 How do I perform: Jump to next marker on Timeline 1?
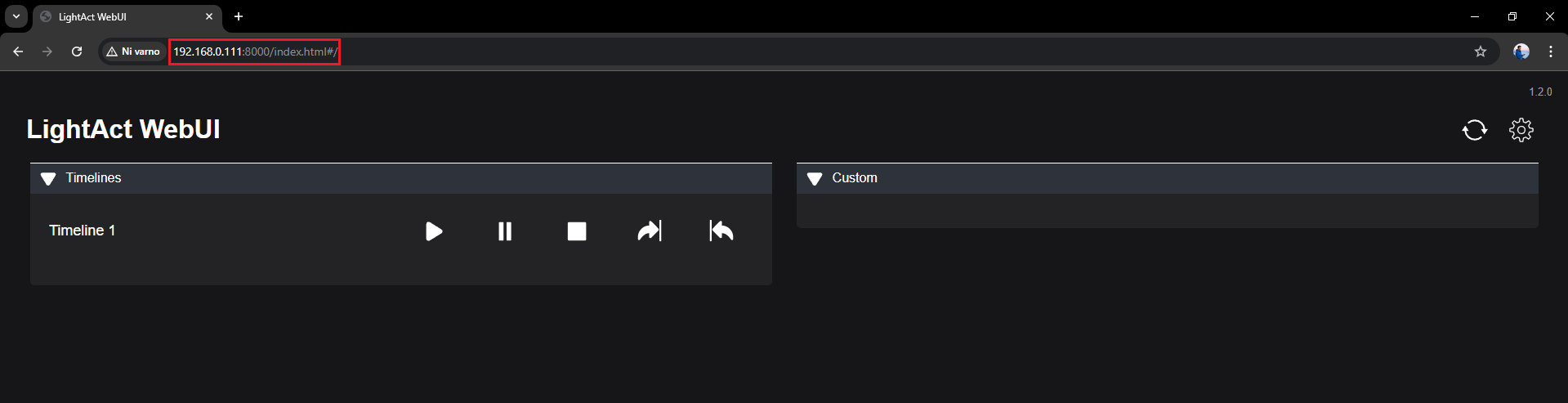[650, 231]
